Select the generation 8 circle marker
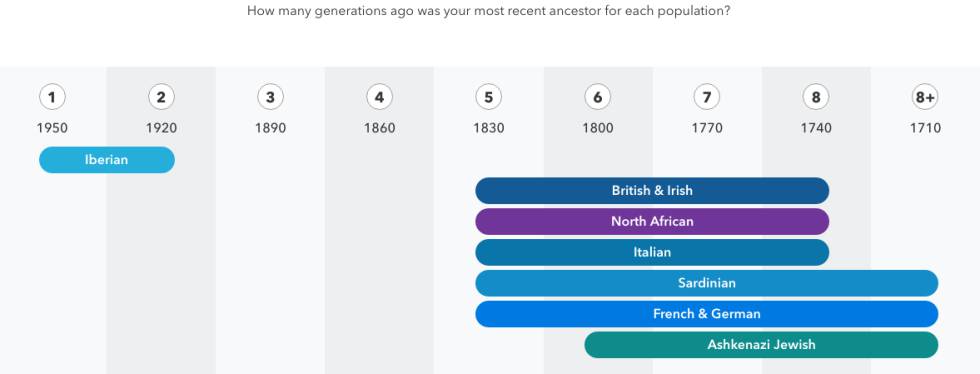 click(x=816, y=97)
